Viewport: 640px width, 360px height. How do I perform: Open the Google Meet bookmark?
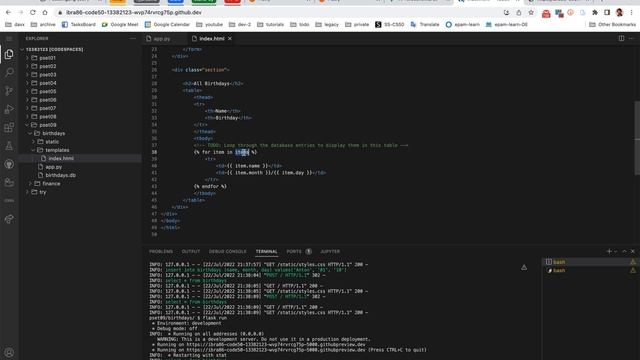[x=120, y=24]
